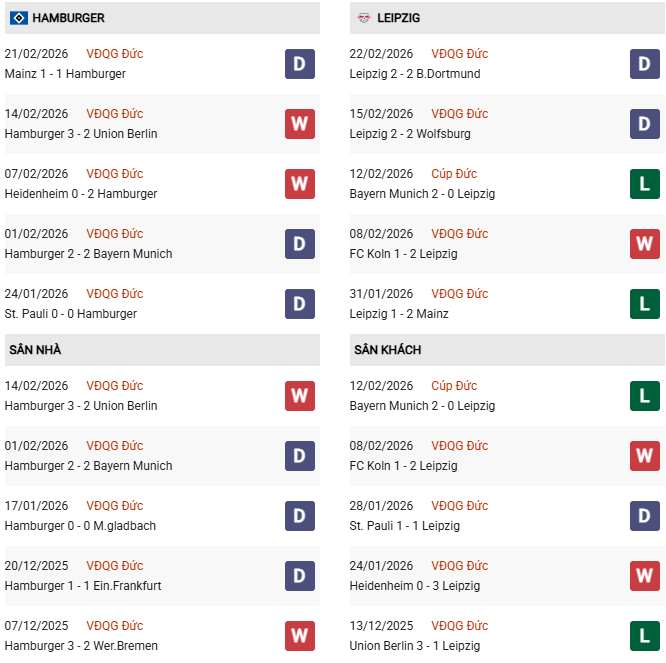Click the D badge for St. Pauli 1 - 1 Leipzig
Viewport: 666px width, 663px height.
click(x=645, y=516)
